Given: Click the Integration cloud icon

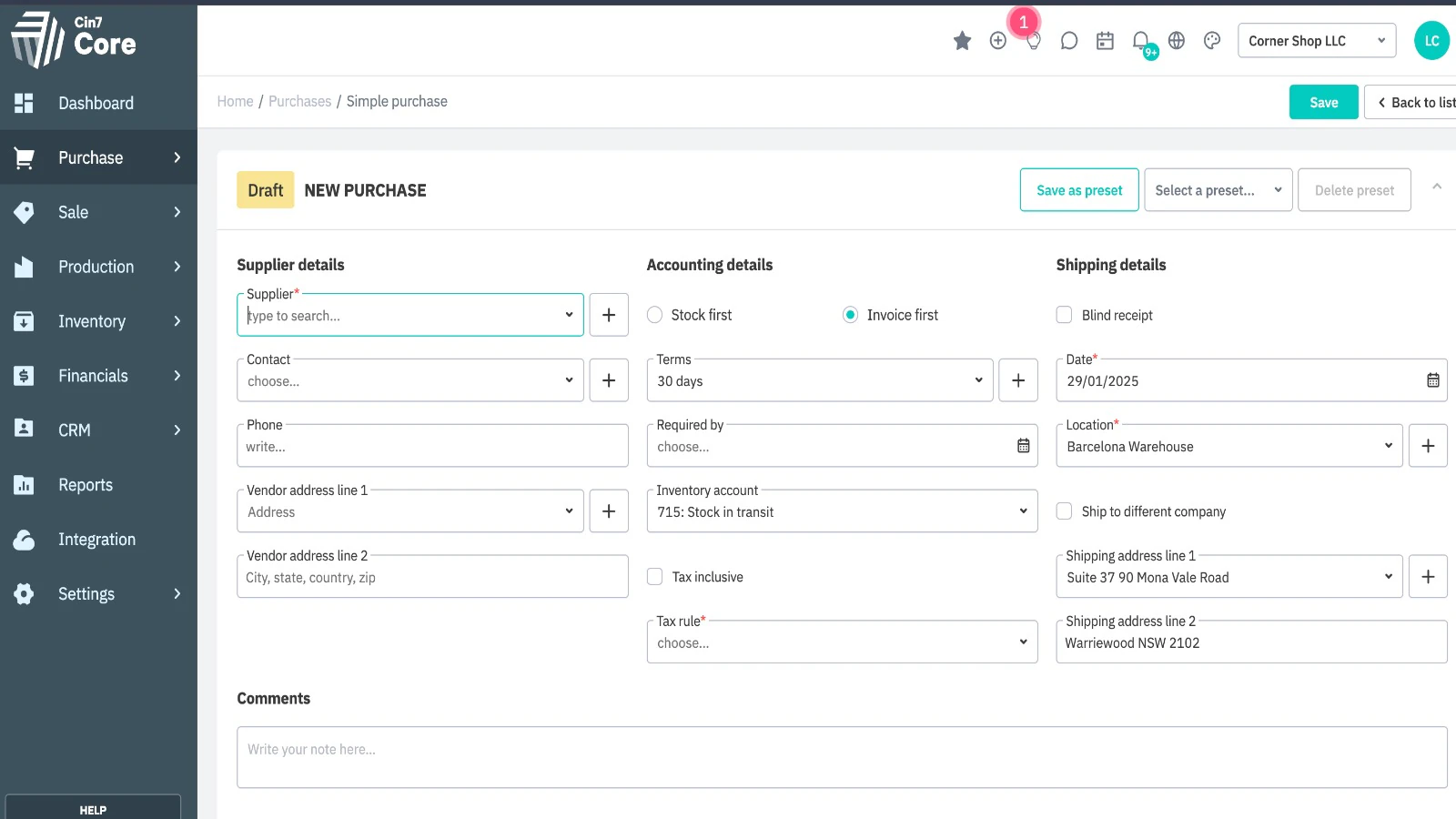Looking at the screenshot, I should pyautogui.click(x=25, y=540).
